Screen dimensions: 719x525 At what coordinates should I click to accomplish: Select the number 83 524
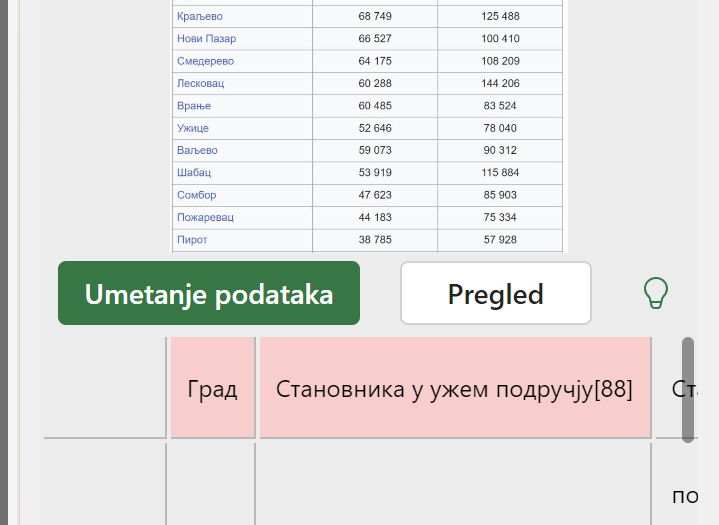point(500,106)
